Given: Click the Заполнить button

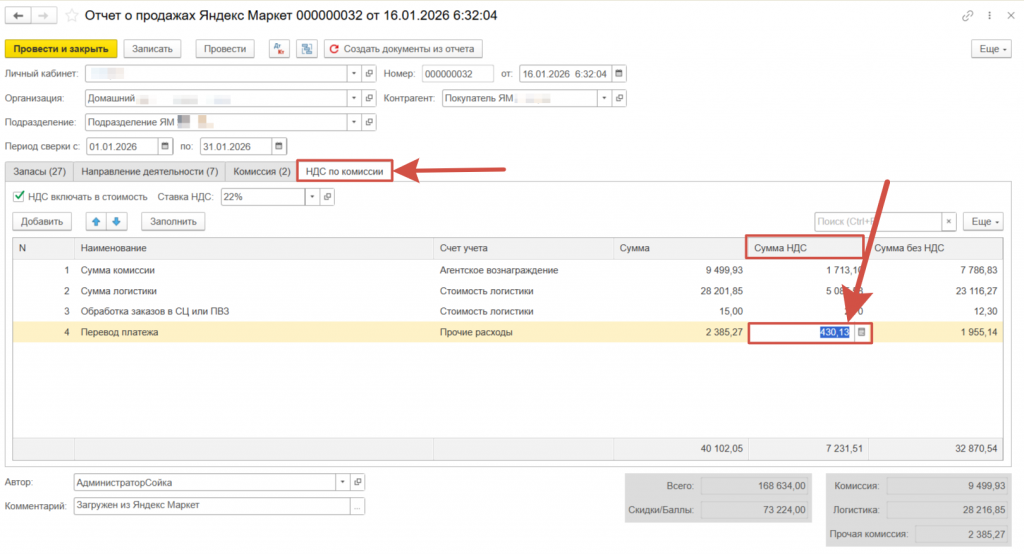Looking at the screenshot, I should [x=174, y=222].
